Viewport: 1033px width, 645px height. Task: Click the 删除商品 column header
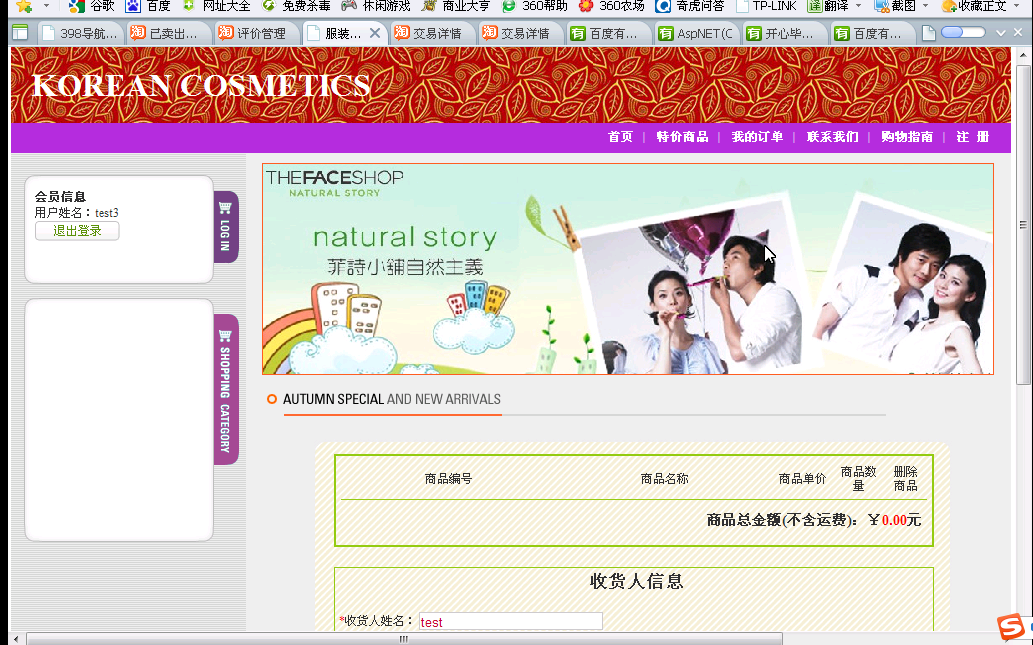905,479
